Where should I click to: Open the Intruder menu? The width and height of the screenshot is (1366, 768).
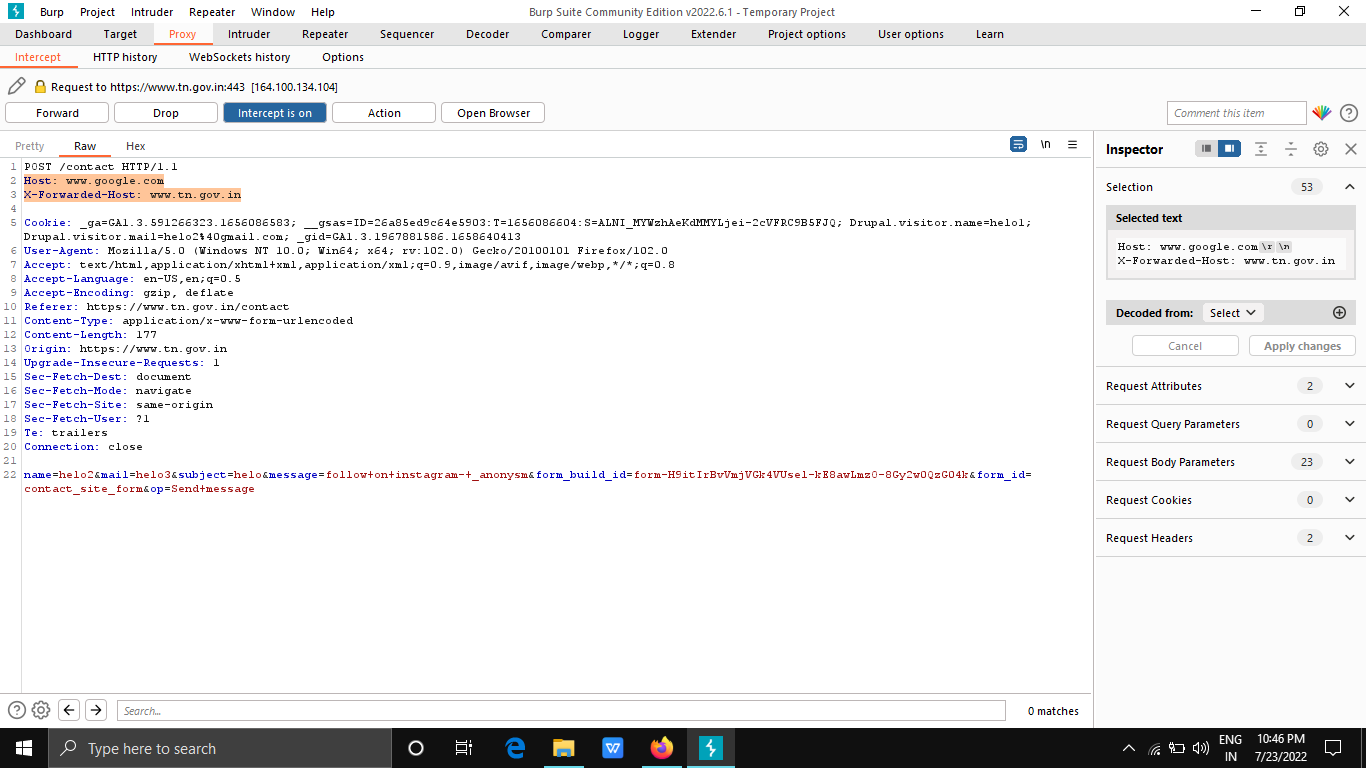pyautogui.click(x=152, y=12)
